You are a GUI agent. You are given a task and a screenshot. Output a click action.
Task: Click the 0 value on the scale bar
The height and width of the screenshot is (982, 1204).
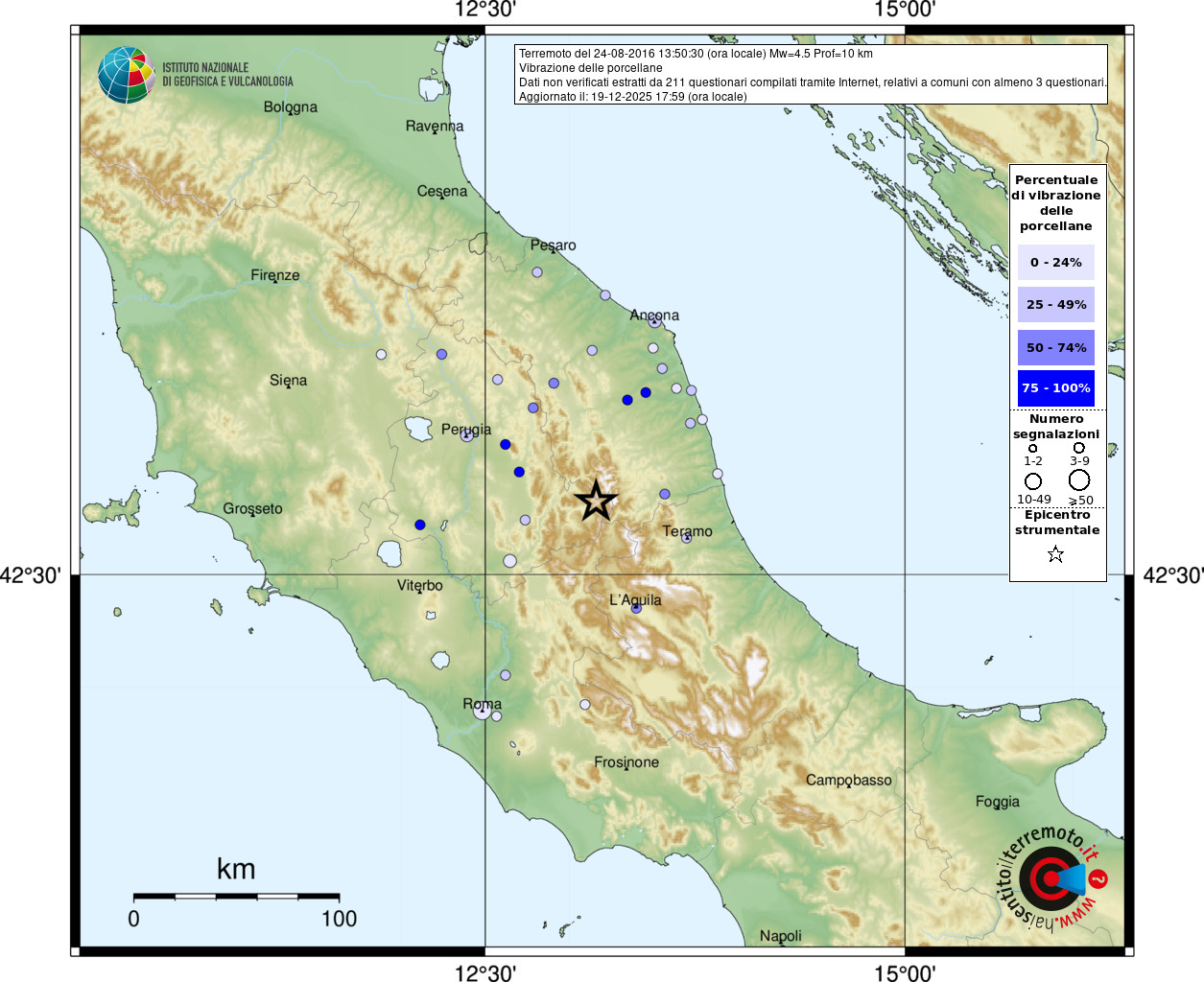(133, 919)
